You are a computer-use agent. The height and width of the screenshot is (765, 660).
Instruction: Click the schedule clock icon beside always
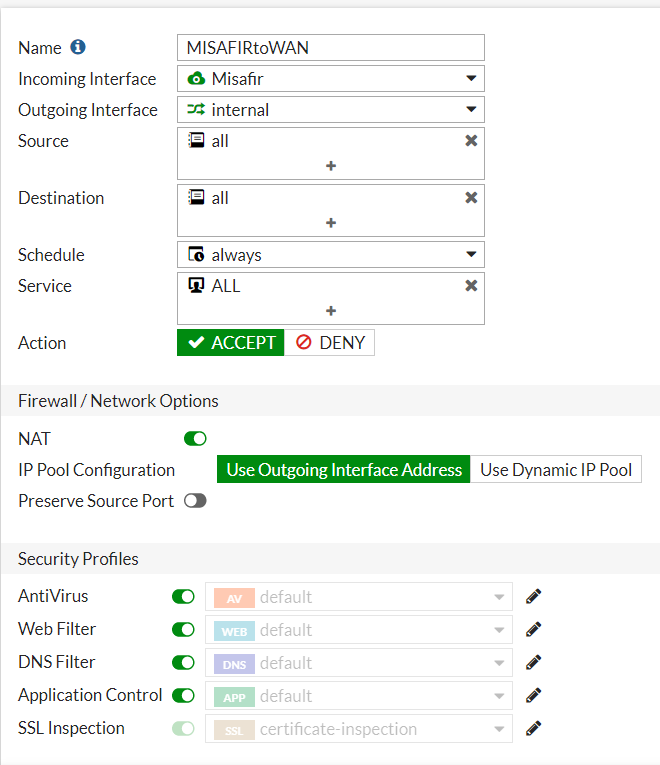(196, 254)
